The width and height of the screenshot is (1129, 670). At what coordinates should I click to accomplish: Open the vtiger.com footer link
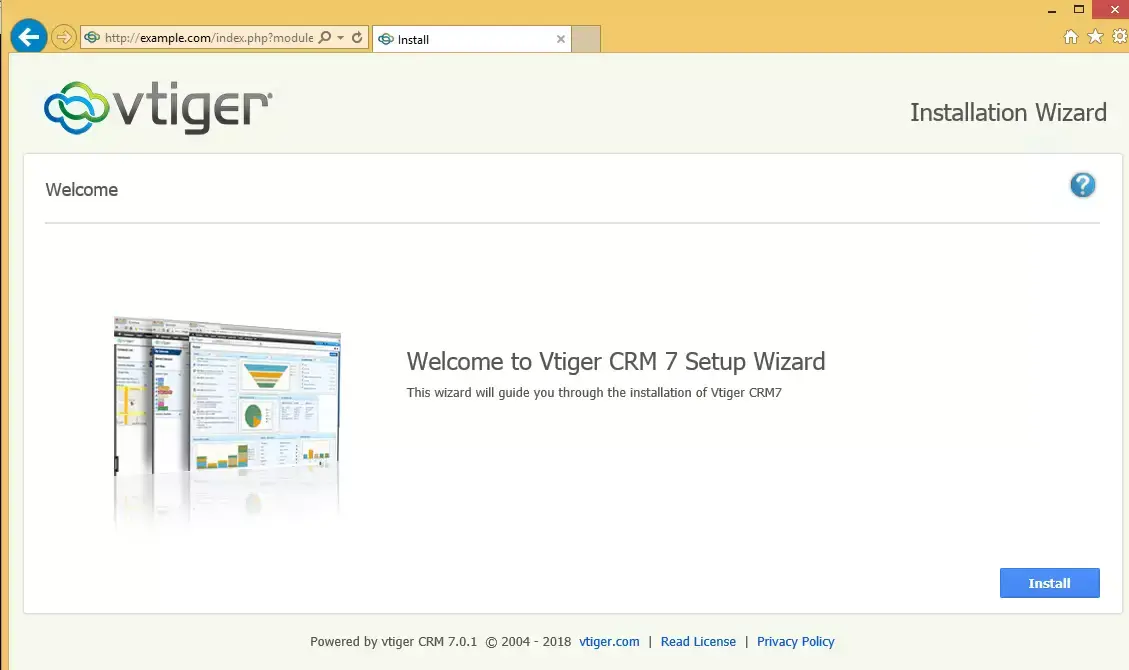[x=609, y=641]
